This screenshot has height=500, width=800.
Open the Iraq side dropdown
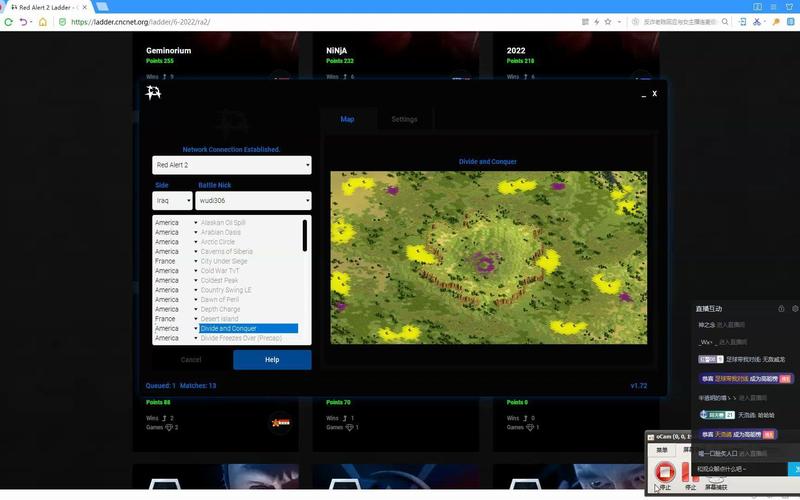pyautogui.click(x=172, y=201)
